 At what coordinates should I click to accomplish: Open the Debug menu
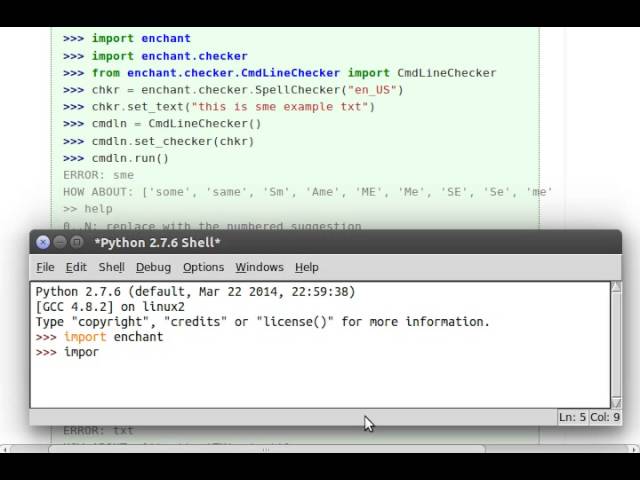pos(153,267)
